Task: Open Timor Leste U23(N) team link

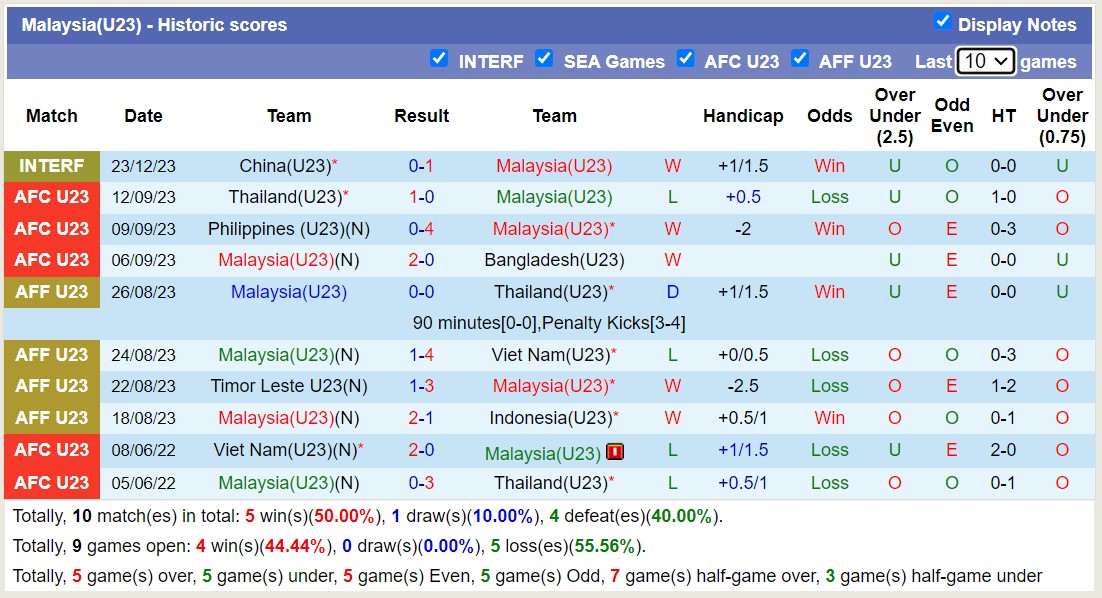Action: (289, 386)
